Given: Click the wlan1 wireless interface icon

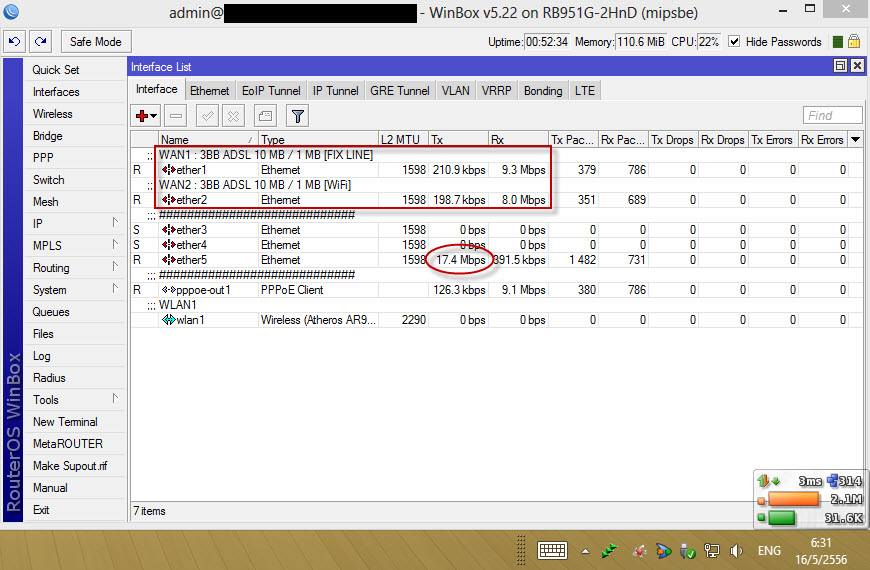Looking at the screenshot, I should coord(168,320).
